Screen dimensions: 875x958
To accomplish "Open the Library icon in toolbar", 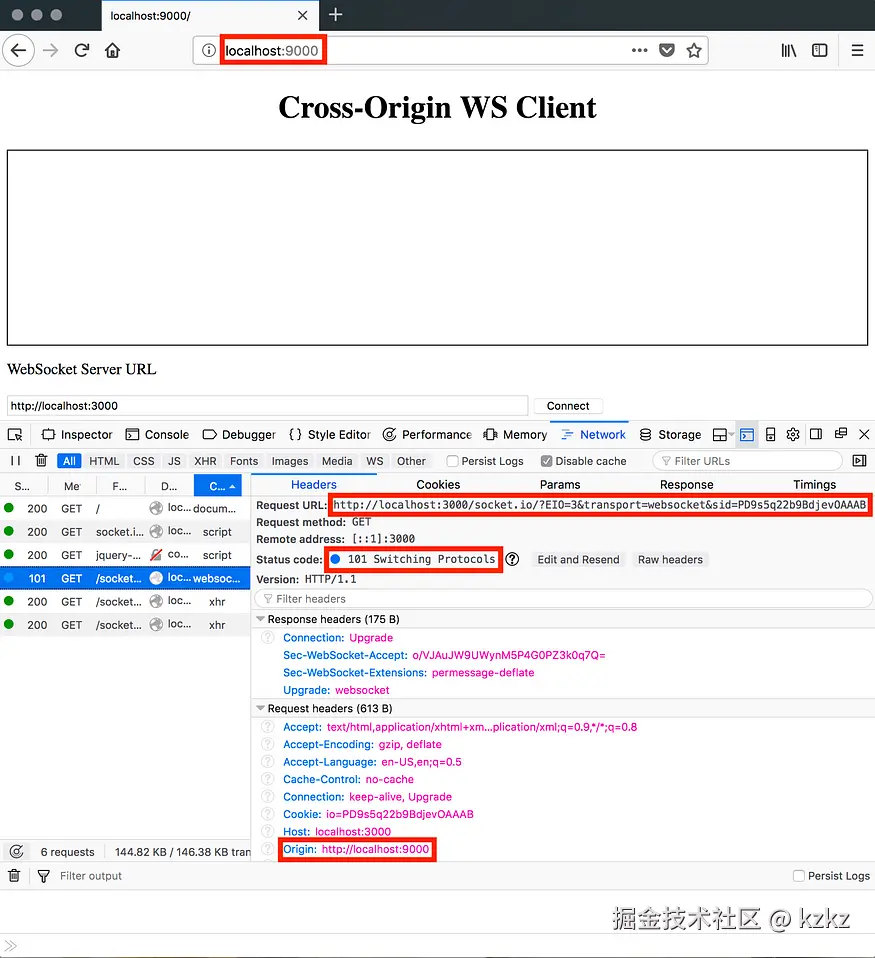I will pyautogui.click(x=788, y=50).
